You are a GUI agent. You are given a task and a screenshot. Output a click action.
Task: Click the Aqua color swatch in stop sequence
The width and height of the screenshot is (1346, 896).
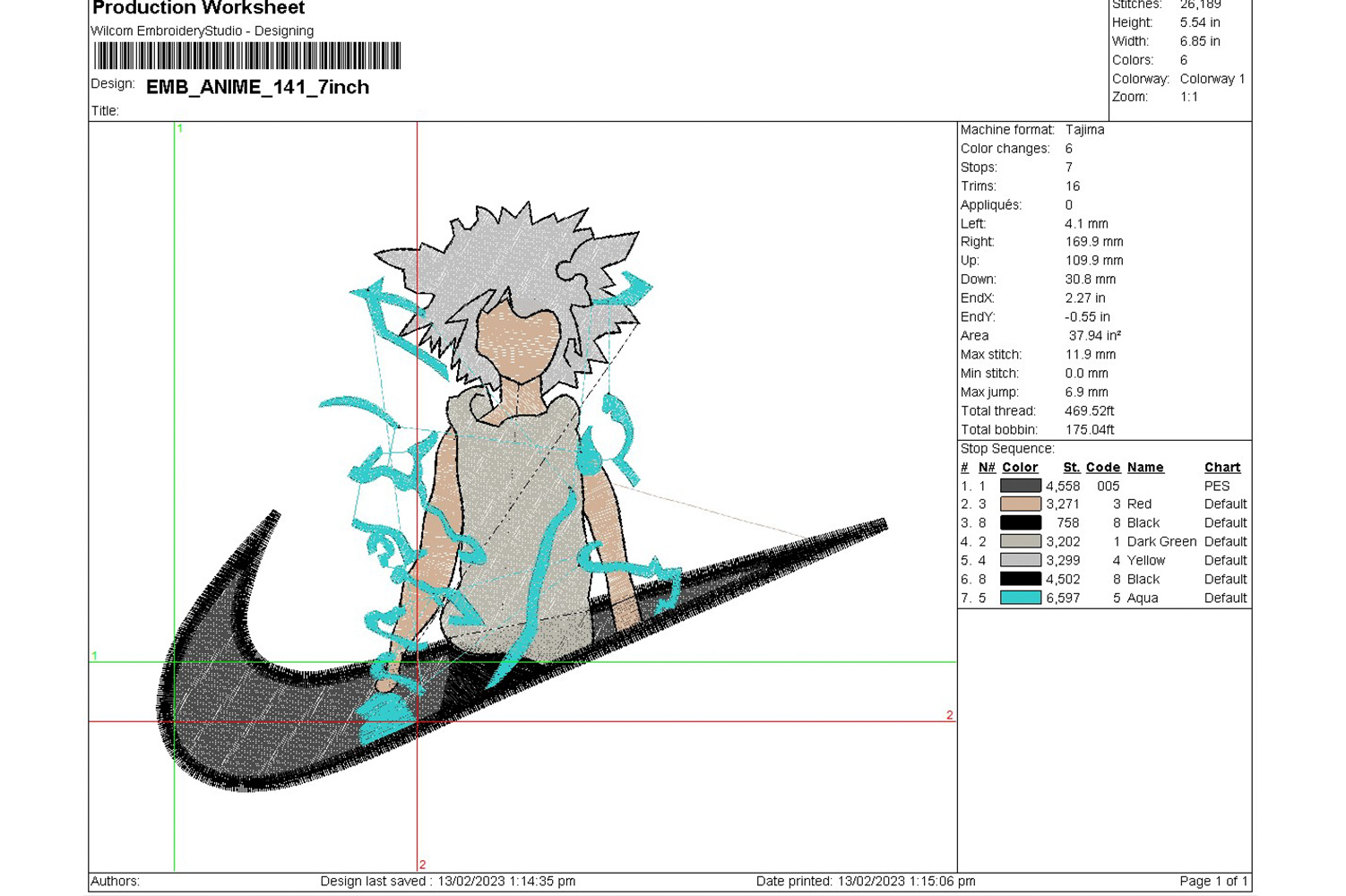click(1020, 598)
